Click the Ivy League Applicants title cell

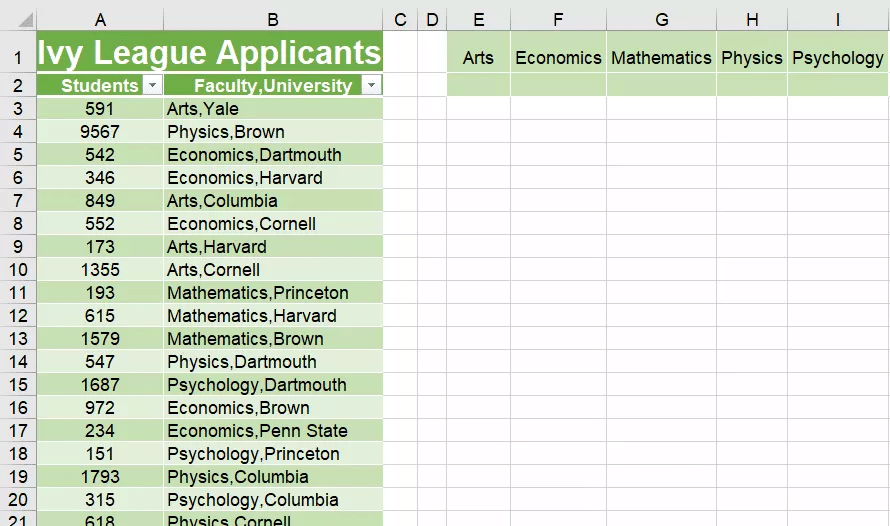(x=209, y=53)
